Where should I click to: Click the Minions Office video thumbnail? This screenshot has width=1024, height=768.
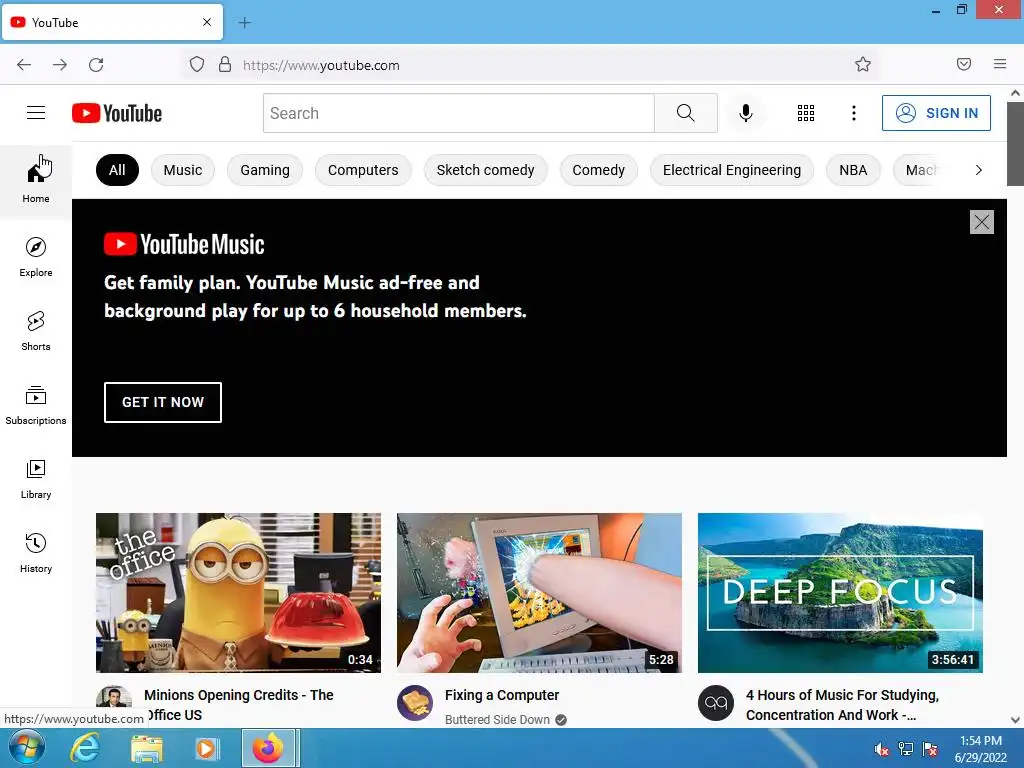pos(238,593)
